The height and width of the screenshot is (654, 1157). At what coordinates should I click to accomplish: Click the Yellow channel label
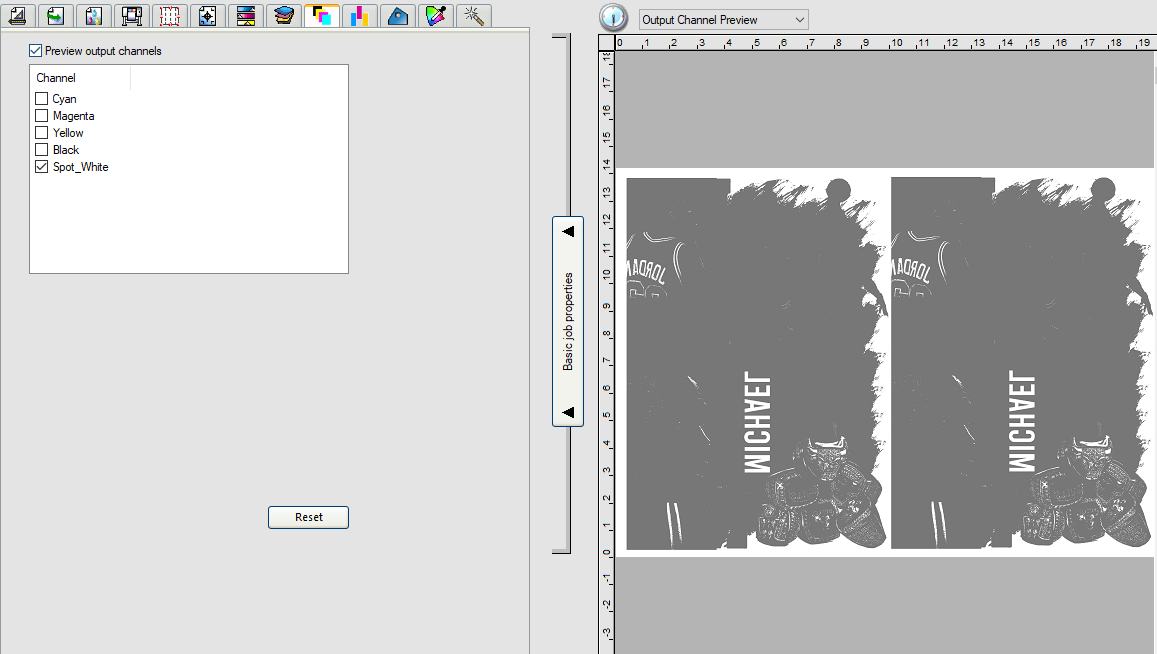[x=68, y=133]
